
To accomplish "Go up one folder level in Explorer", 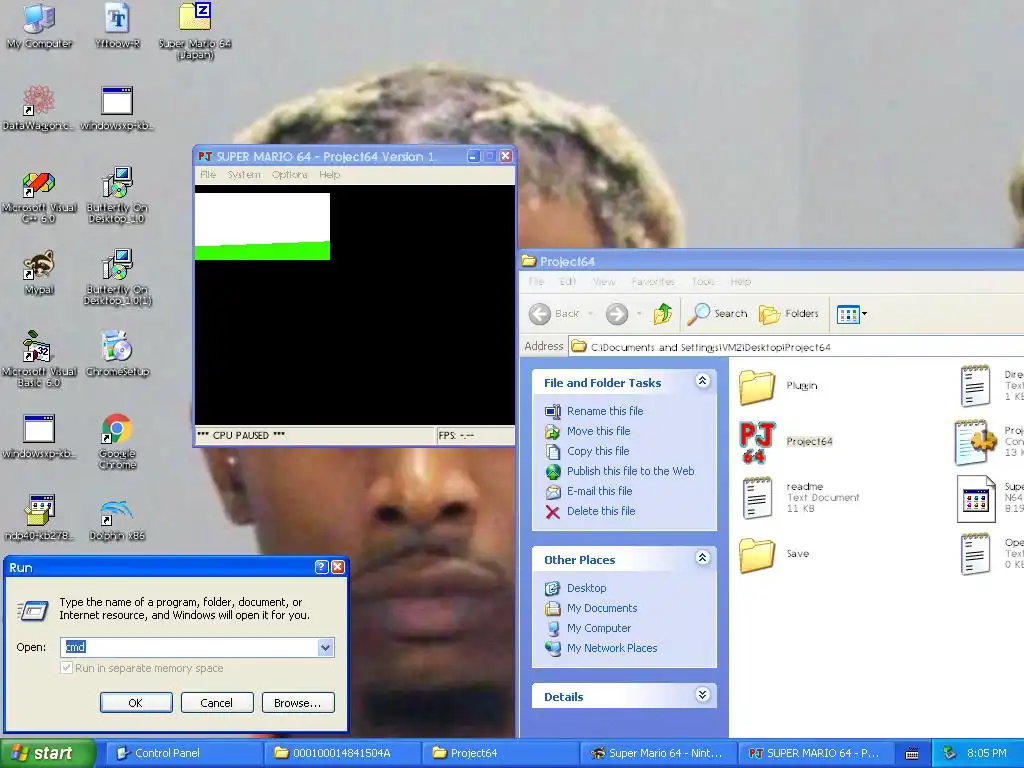I will pyautogui.click(x=662, y=314).
